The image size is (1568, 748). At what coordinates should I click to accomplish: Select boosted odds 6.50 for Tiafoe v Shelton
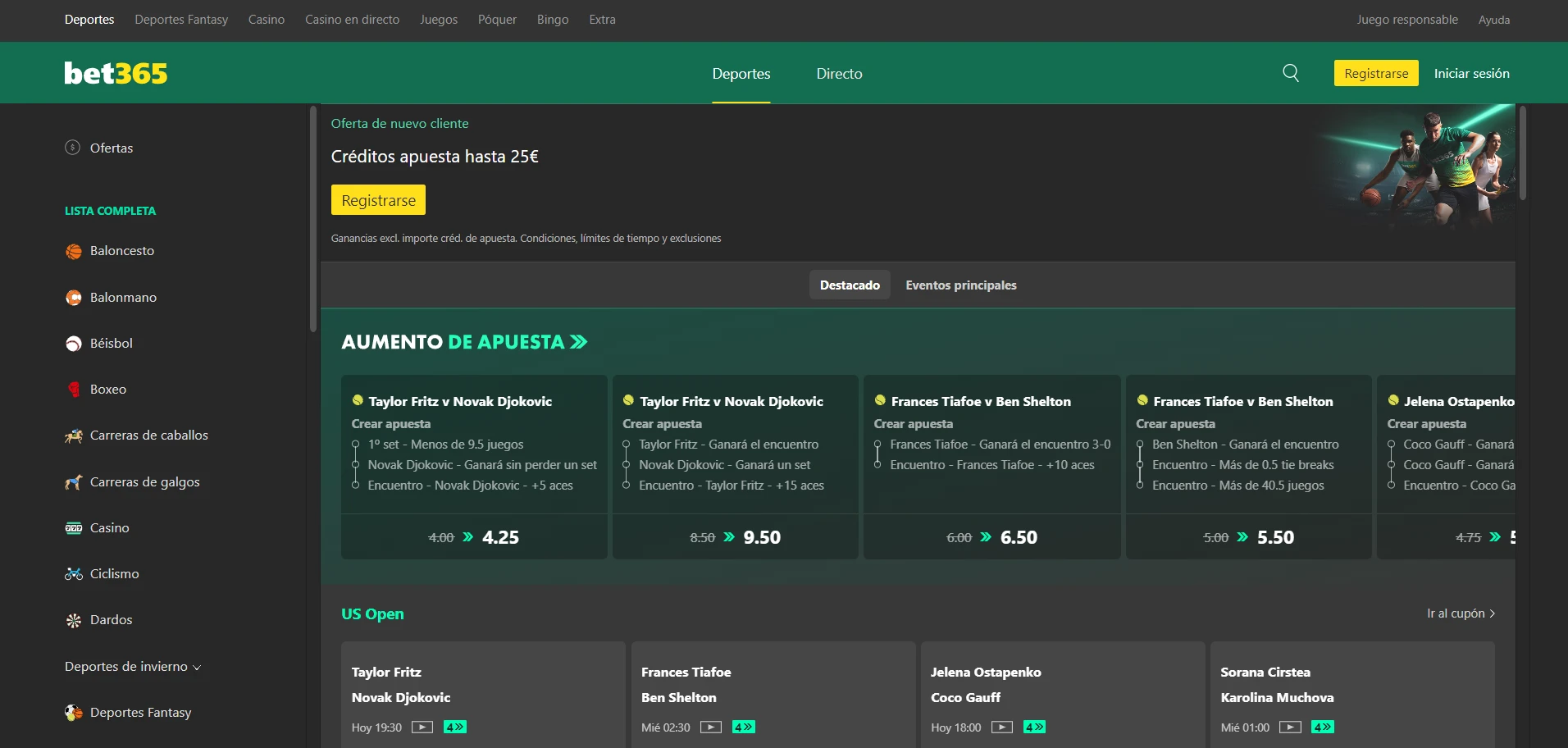[x=992, y=537]
